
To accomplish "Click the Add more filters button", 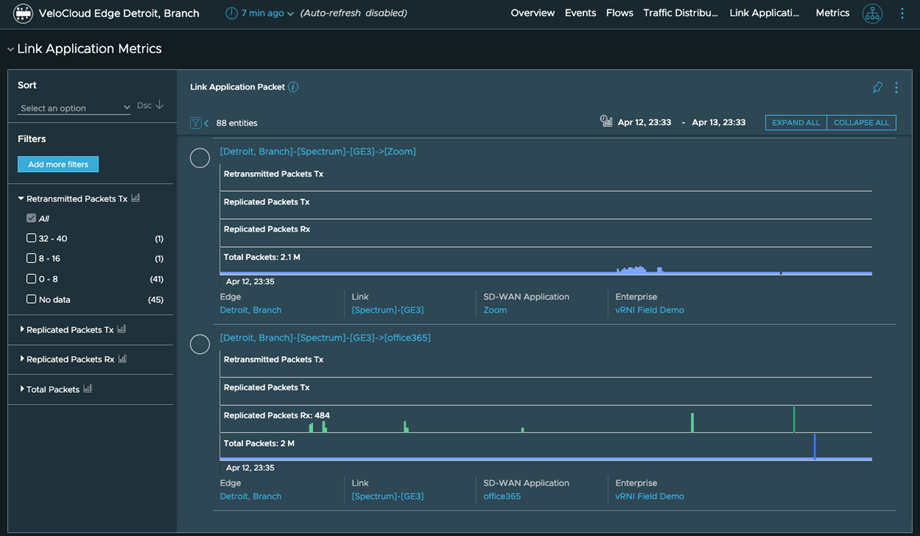I will pyautogui.click(x=58, y=164).
